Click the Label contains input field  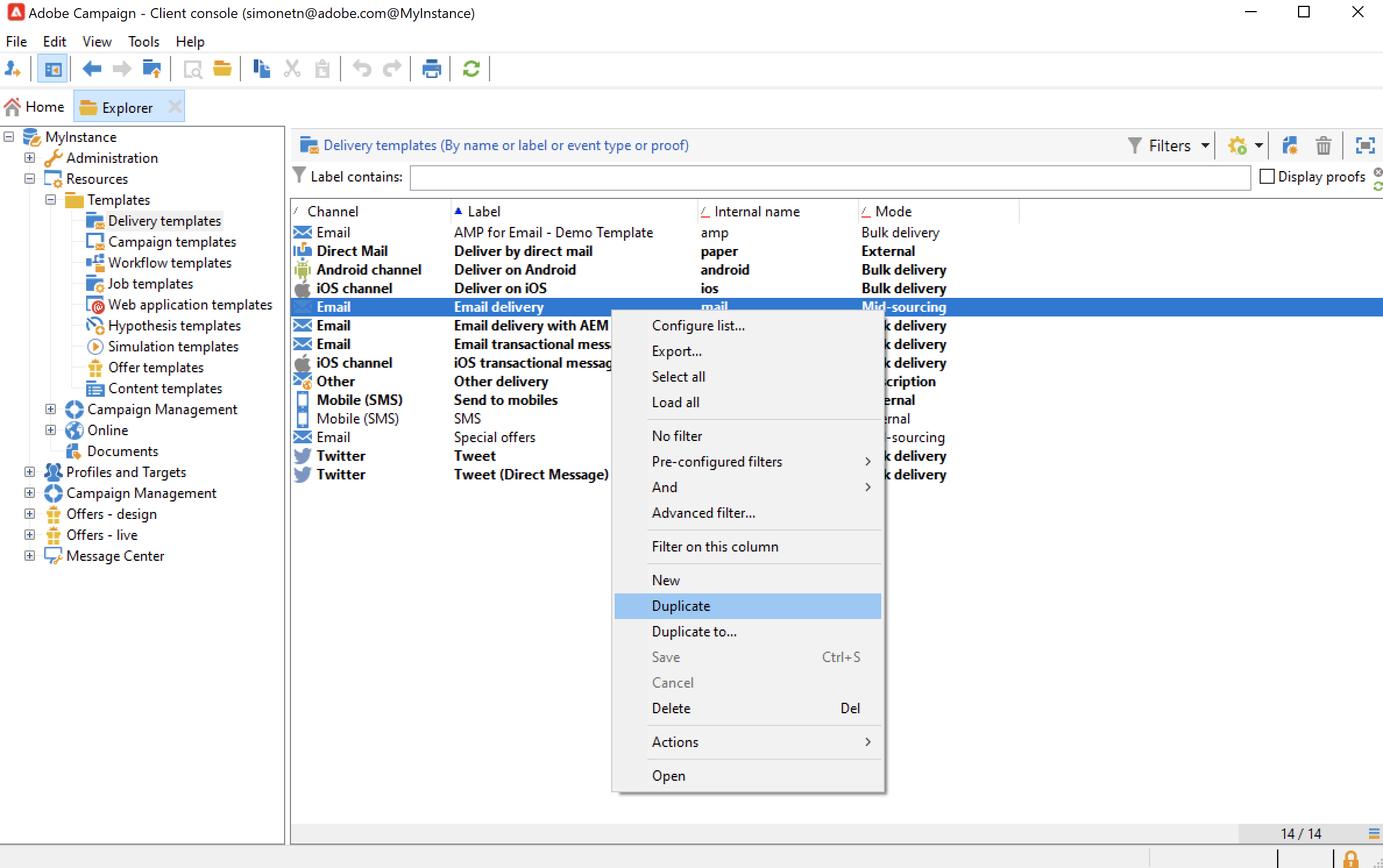point(829,177)
